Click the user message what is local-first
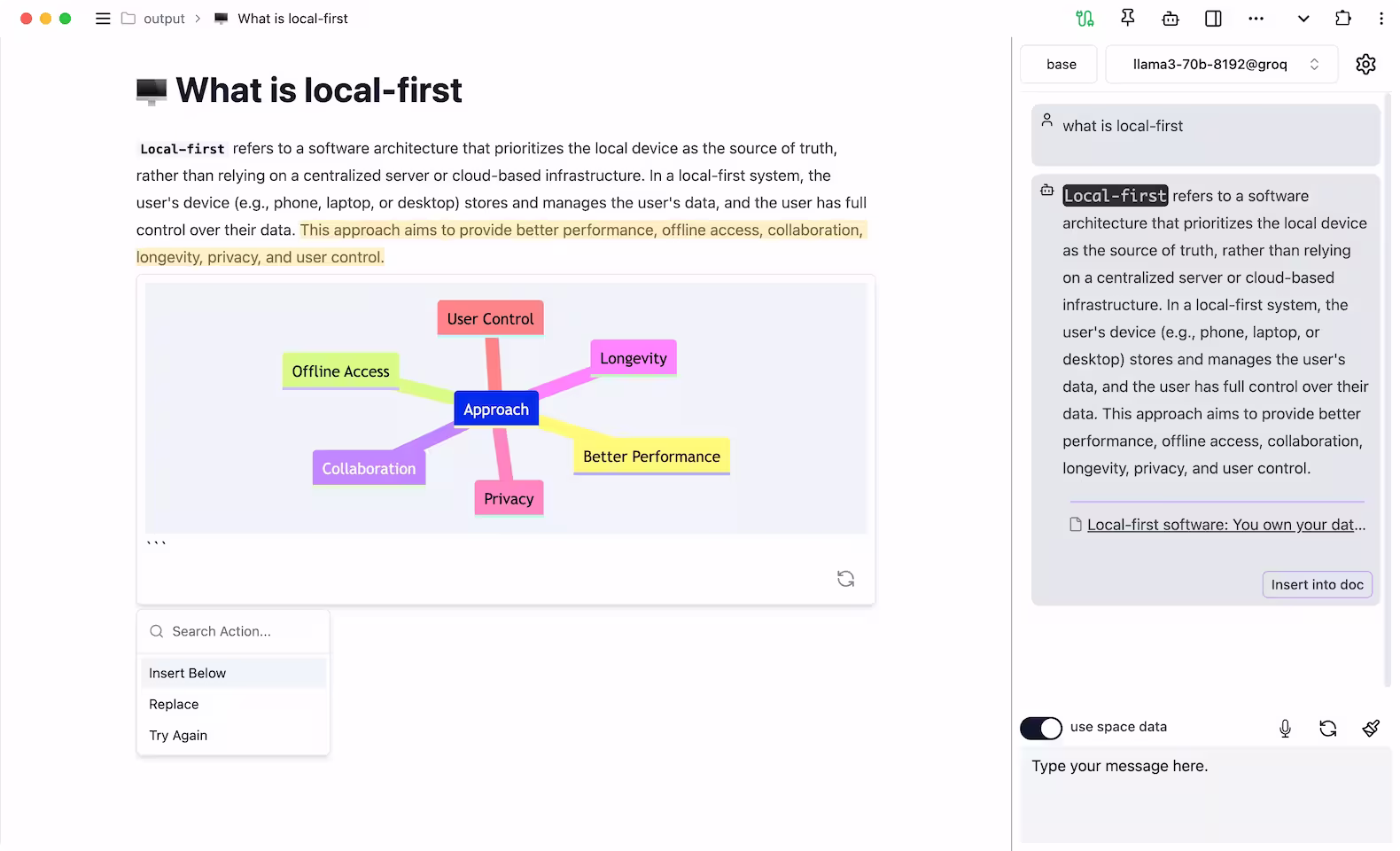 tap(1123, 126)
